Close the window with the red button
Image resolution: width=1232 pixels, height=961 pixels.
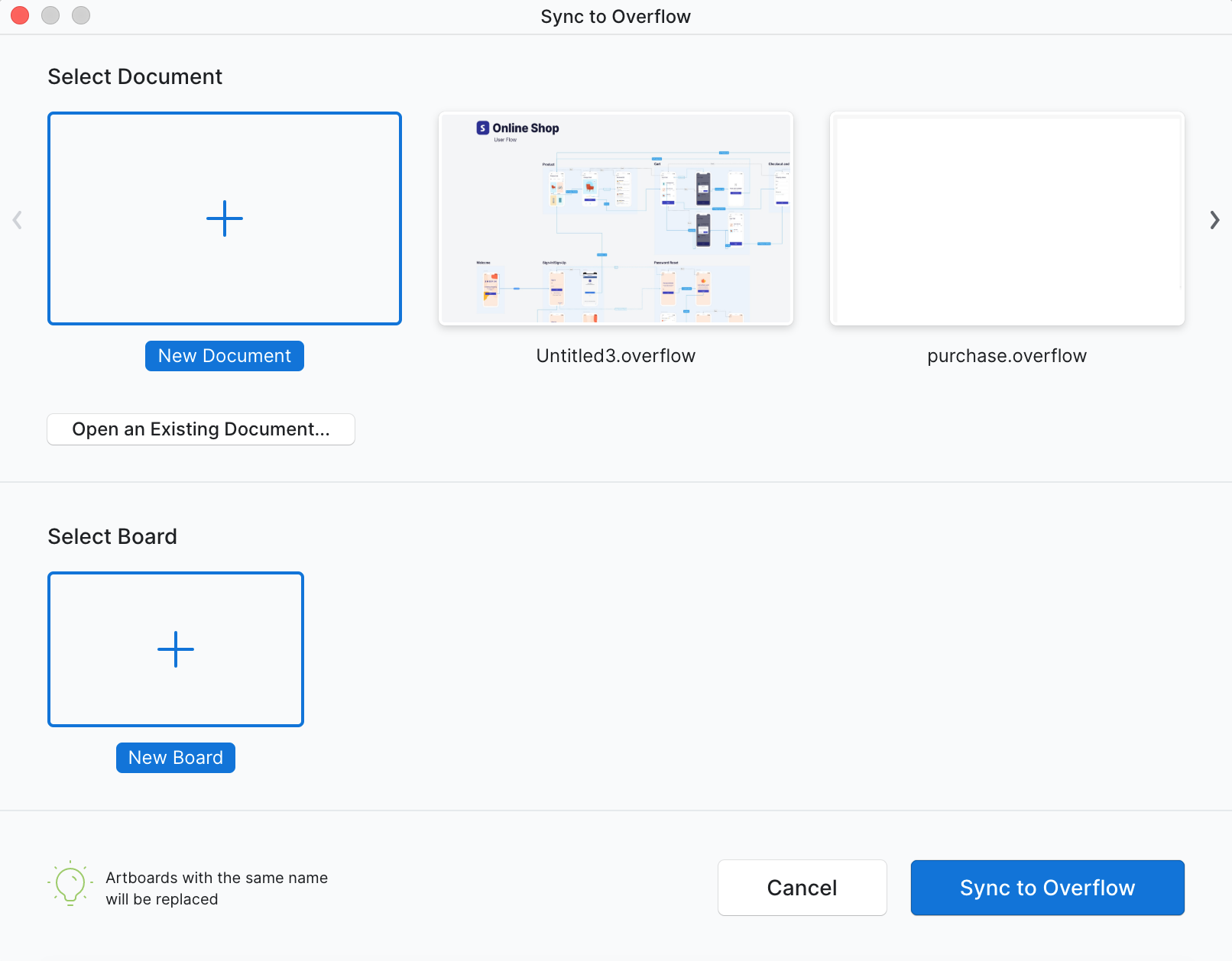(x=20, y=15)
